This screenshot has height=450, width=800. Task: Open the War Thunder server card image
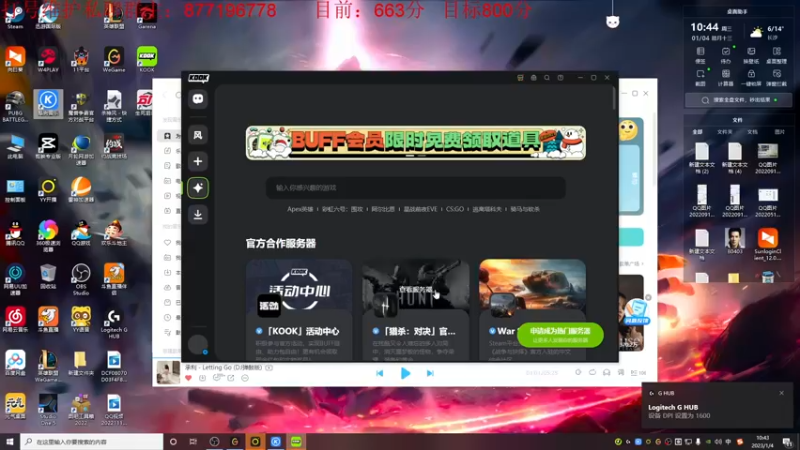coord(532,285)
